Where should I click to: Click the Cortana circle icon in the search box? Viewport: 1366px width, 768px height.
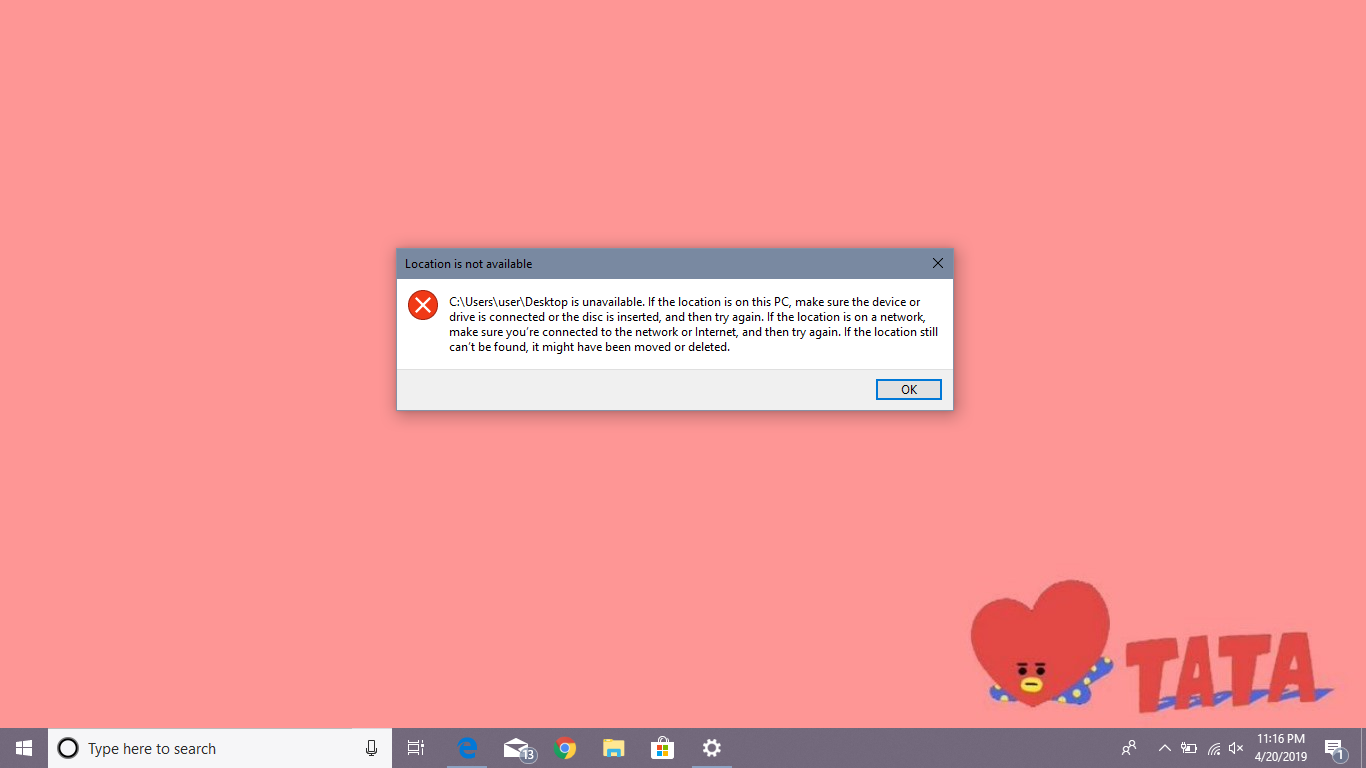68,748
